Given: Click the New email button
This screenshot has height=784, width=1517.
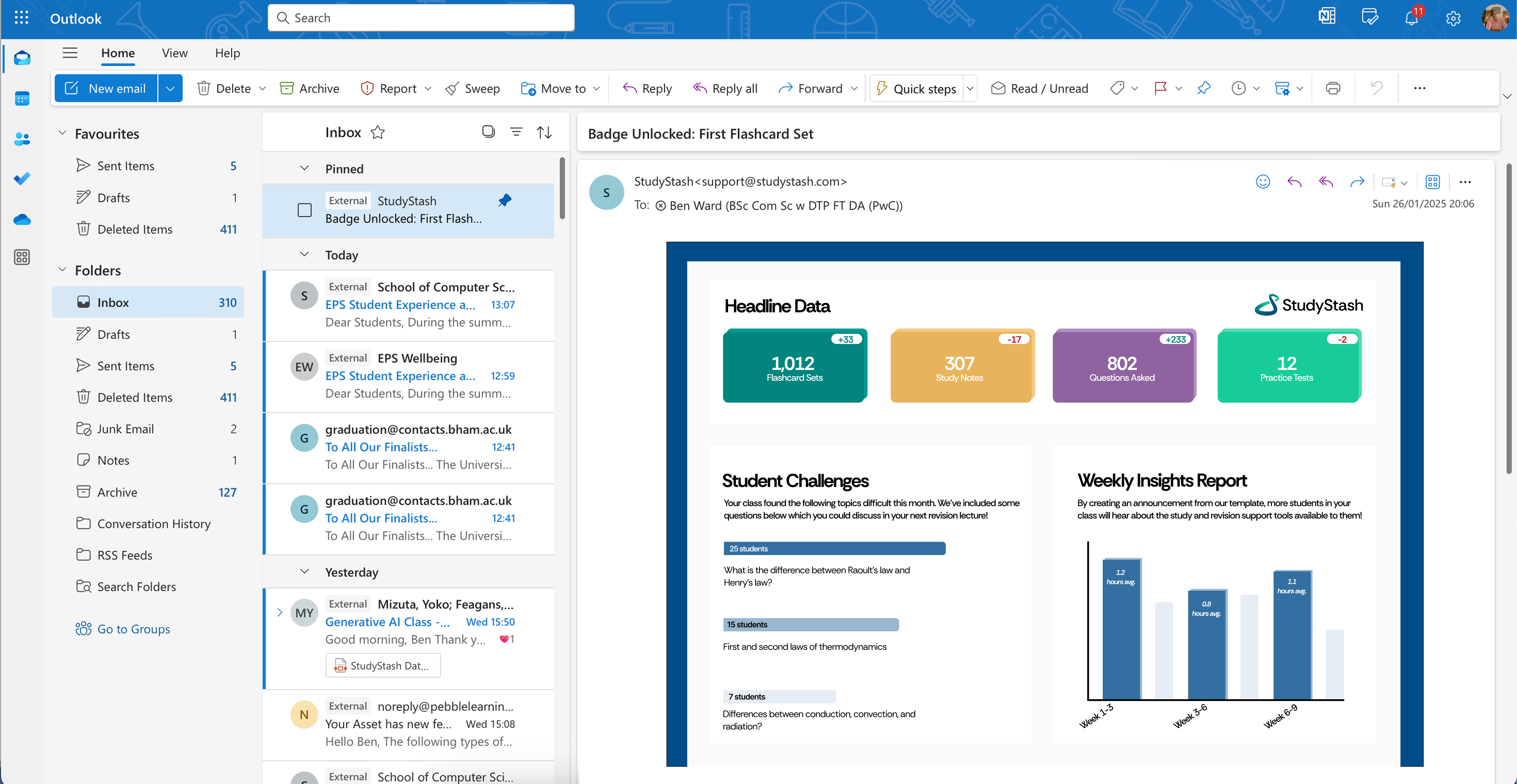Looking at the screenshot, I should tap(106, 88).
